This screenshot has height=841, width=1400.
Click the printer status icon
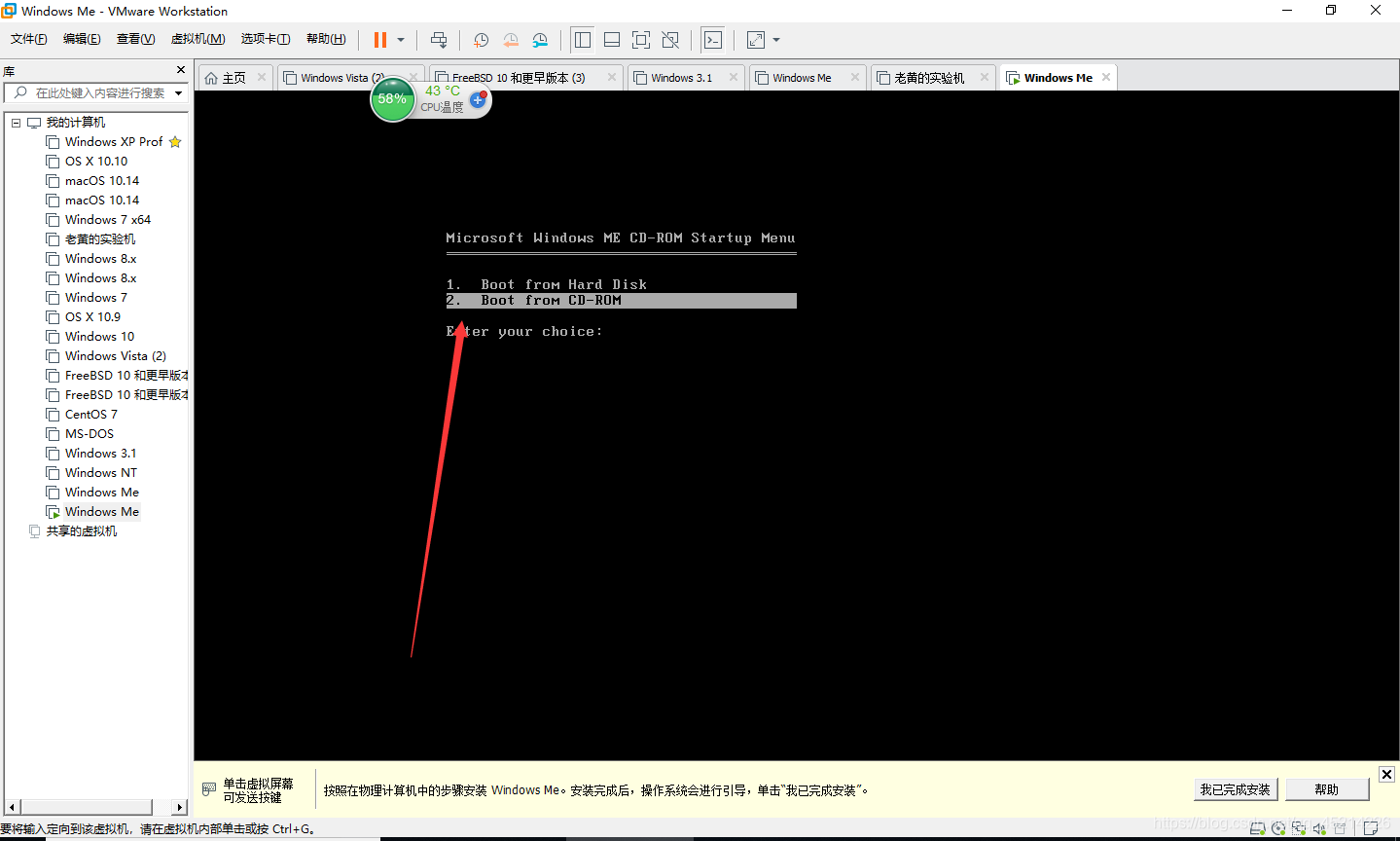1340,829
